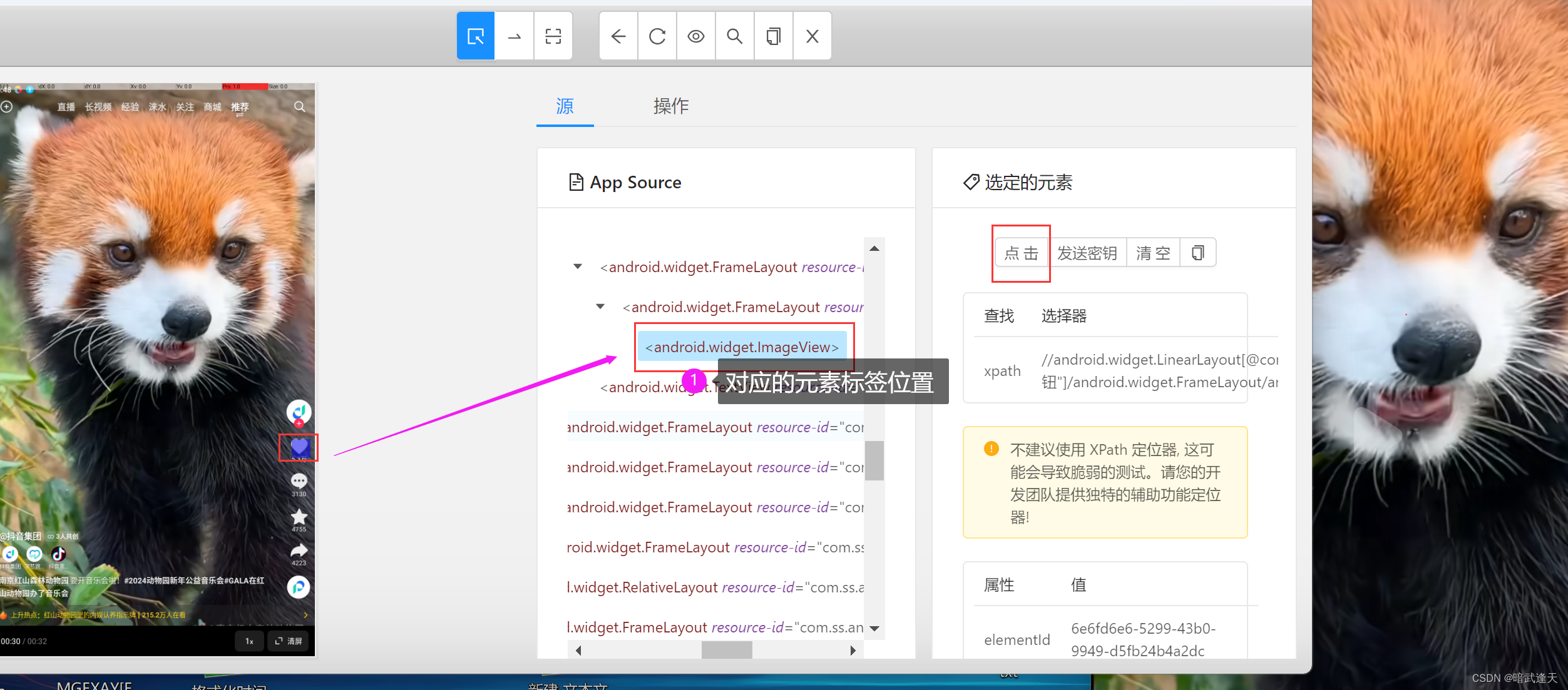Click the horizontal scrollbar thumb under source

point(726,651)
